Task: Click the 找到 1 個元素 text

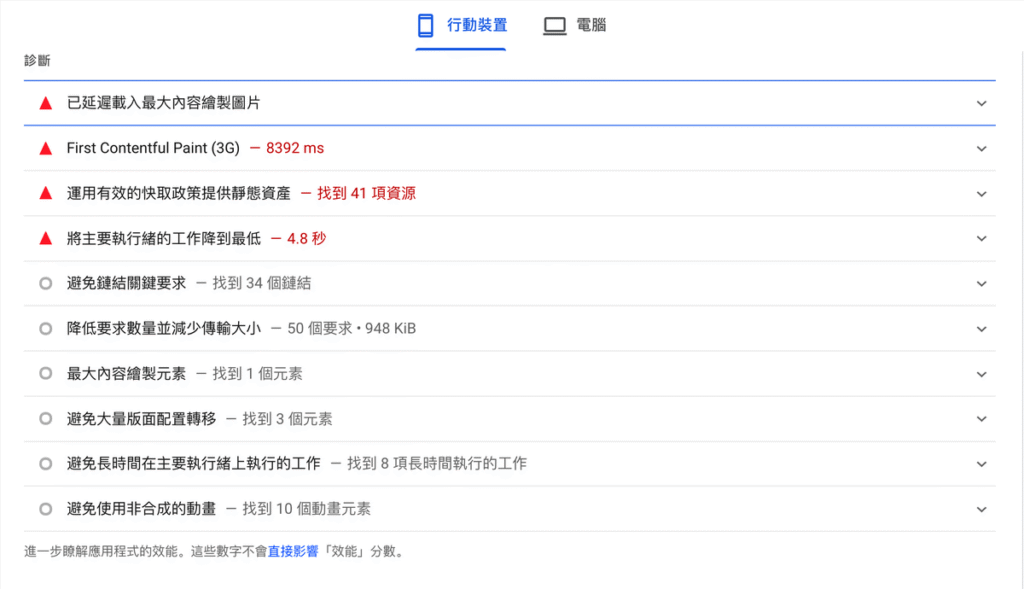Action: click(x=257, y=374)
